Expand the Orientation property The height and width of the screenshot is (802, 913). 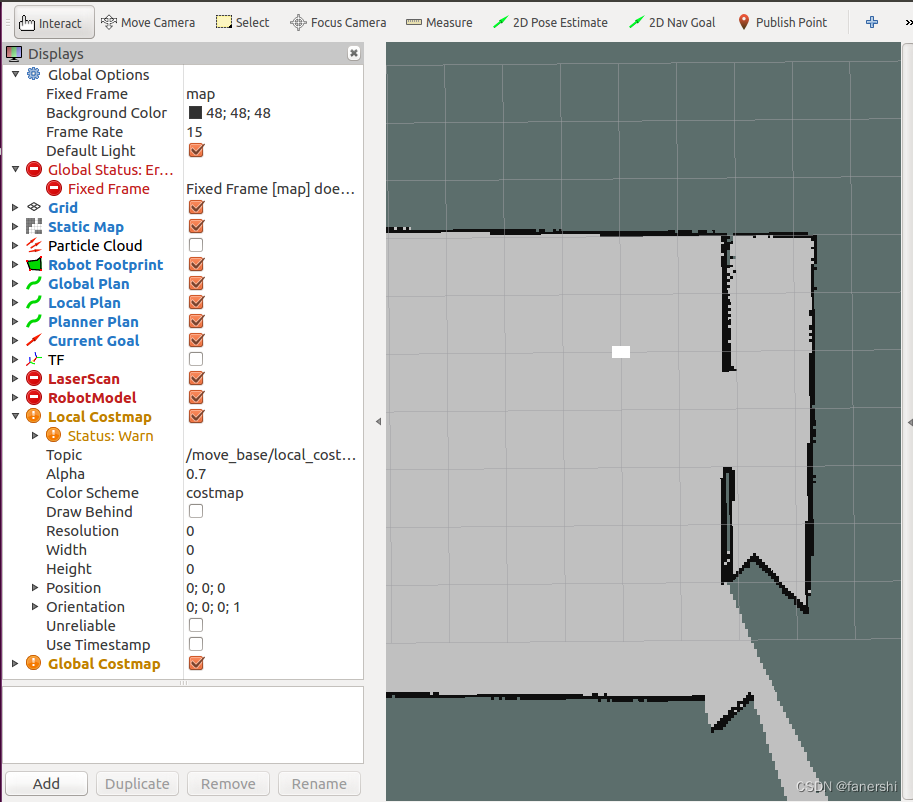pyautogui.click(x=35, y=607)
